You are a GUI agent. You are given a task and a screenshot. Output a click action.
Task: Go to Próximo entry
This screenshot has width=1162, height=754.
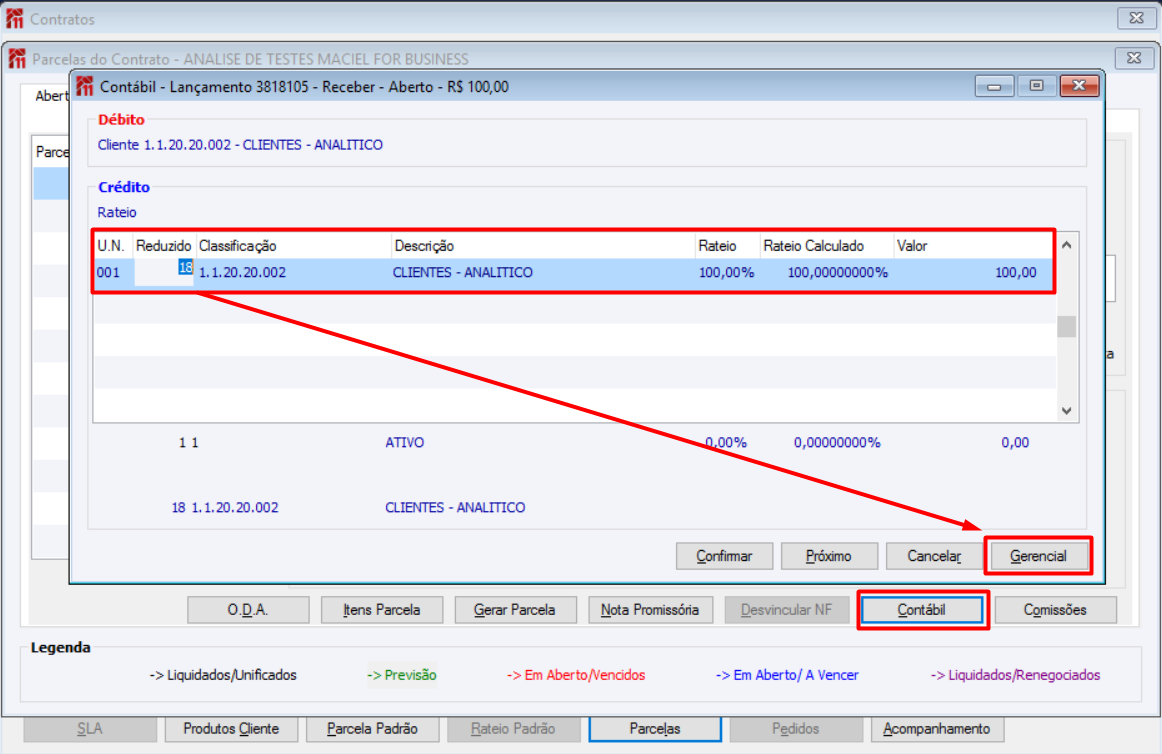[829, 556]
